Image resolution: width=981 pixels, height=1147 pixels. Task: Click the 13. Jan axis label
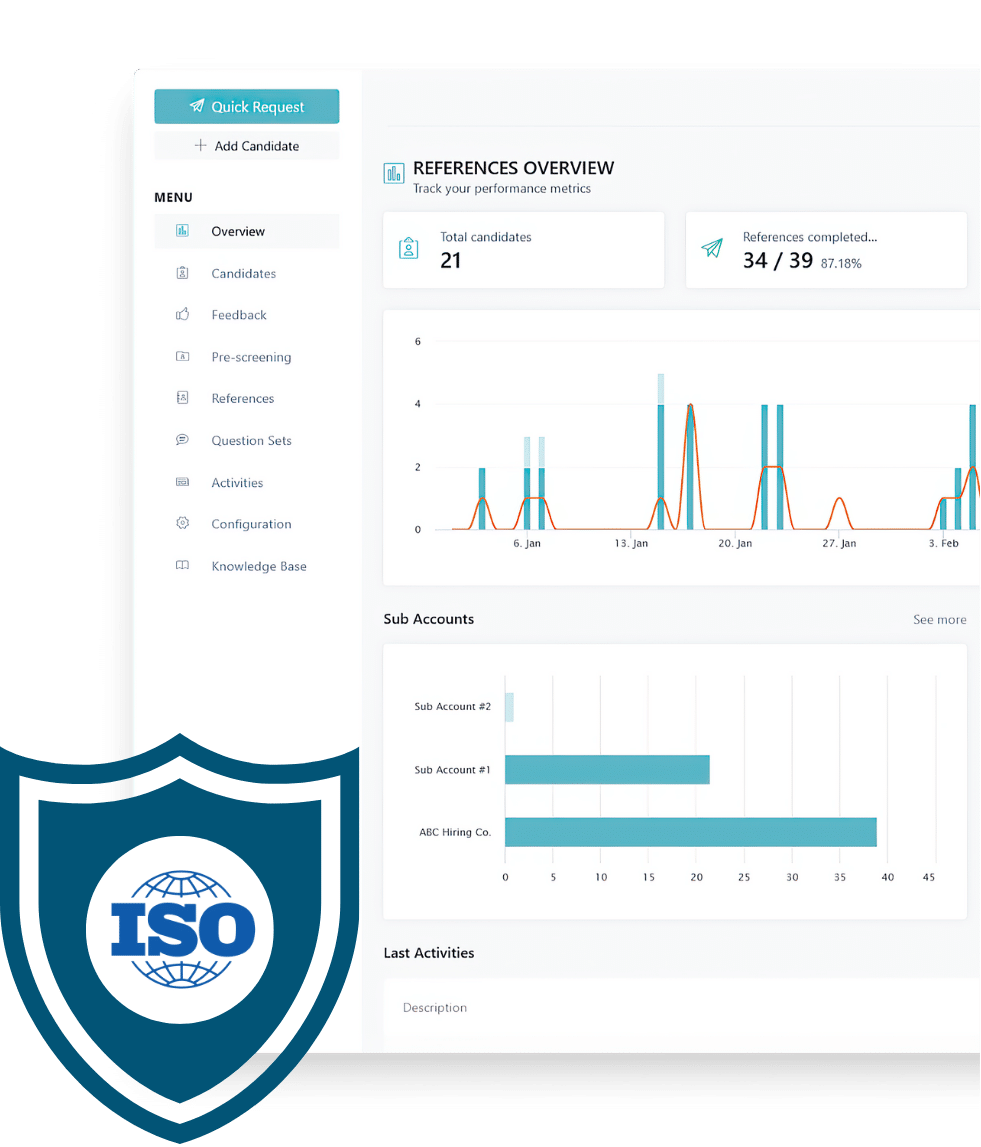(631, 544)
